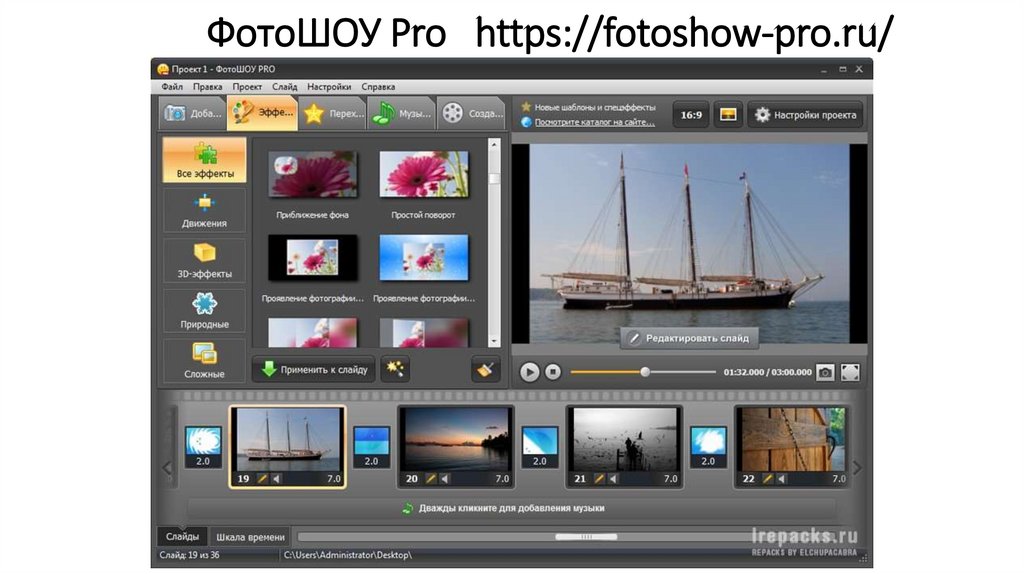Click the slide background image icon button

(x=728, y=115)
